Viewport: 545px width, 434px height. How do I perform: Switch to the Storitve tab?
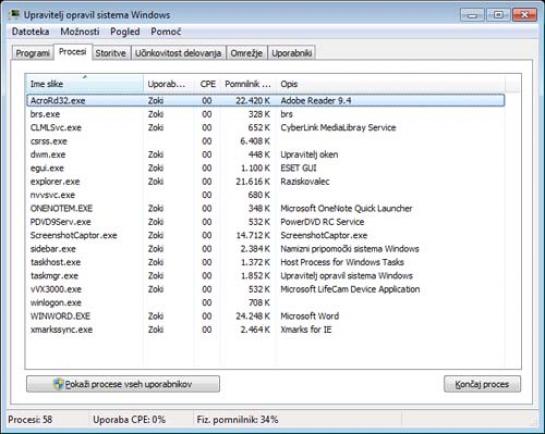111,53
